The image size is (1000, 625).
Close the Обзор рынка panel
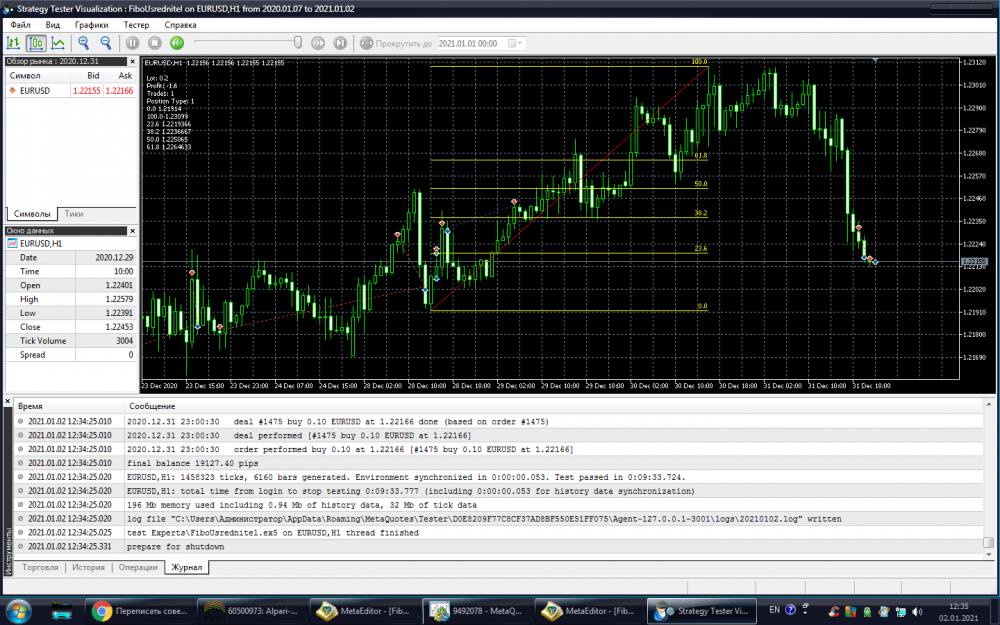coord(133,62)
